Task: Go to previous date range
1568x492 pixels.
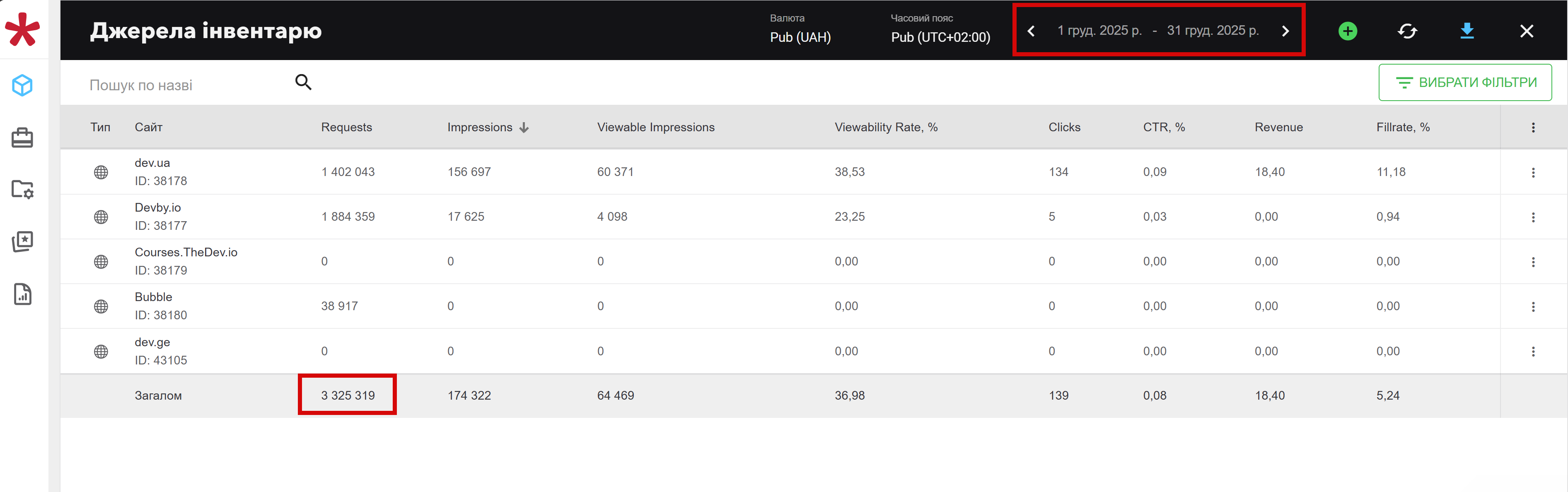Action: 1031,31
